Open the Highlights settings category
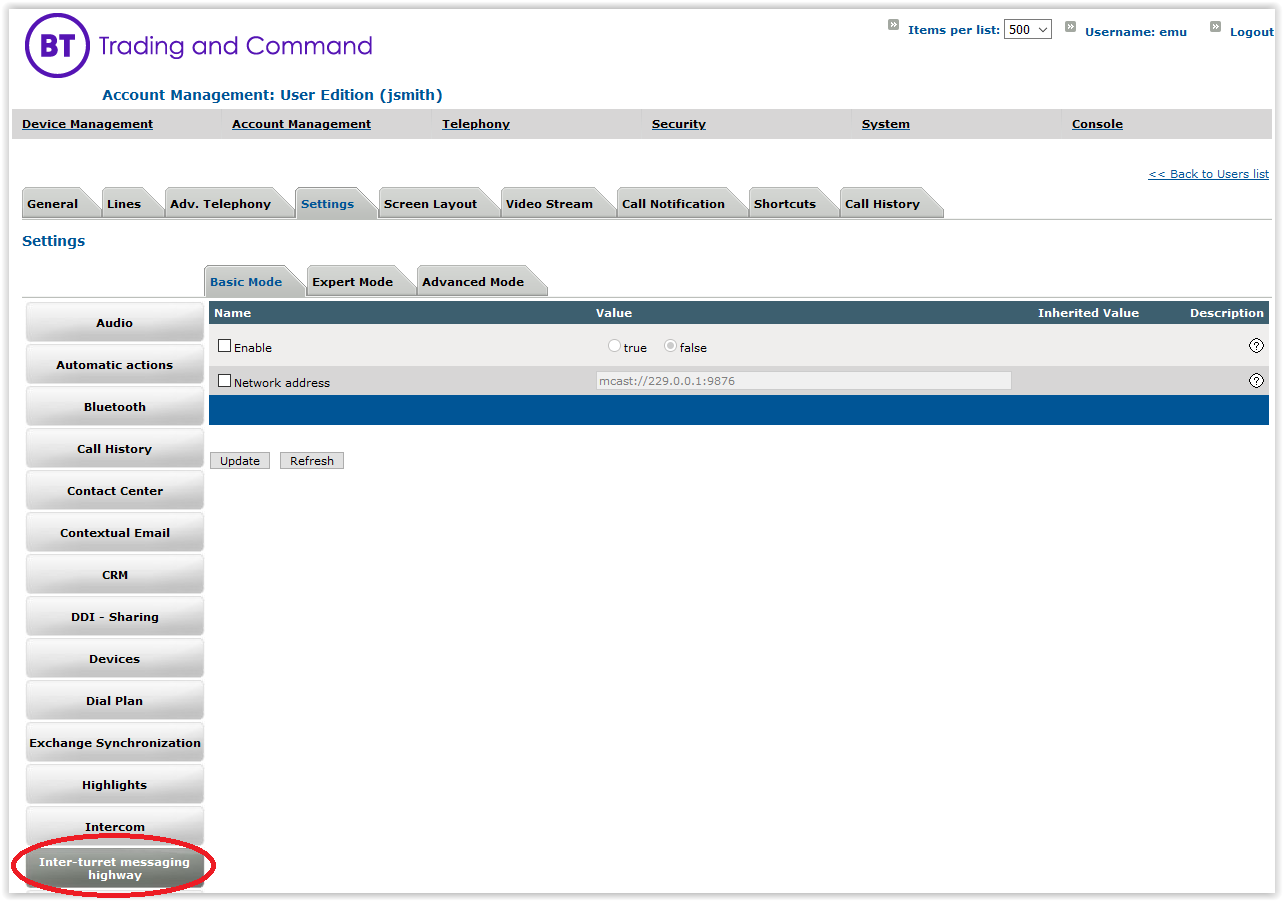1283x901 pixels. (x=115, y=785)
